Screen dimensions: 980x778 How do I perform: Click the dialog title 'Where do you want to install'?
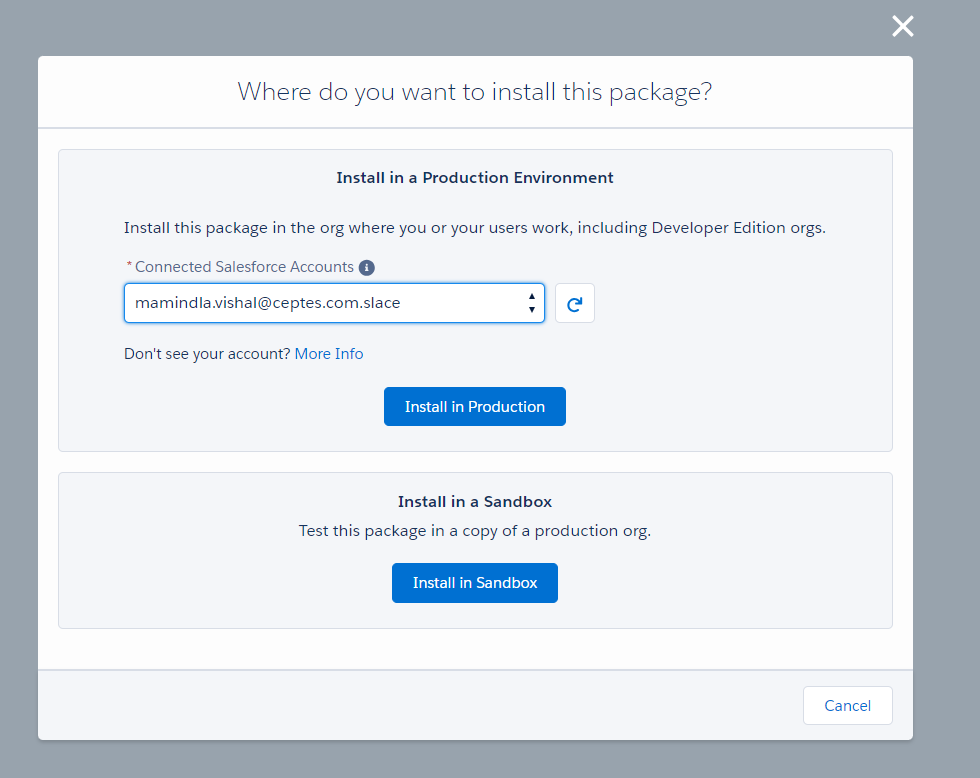pyautogui.click(x=474, y=92)
